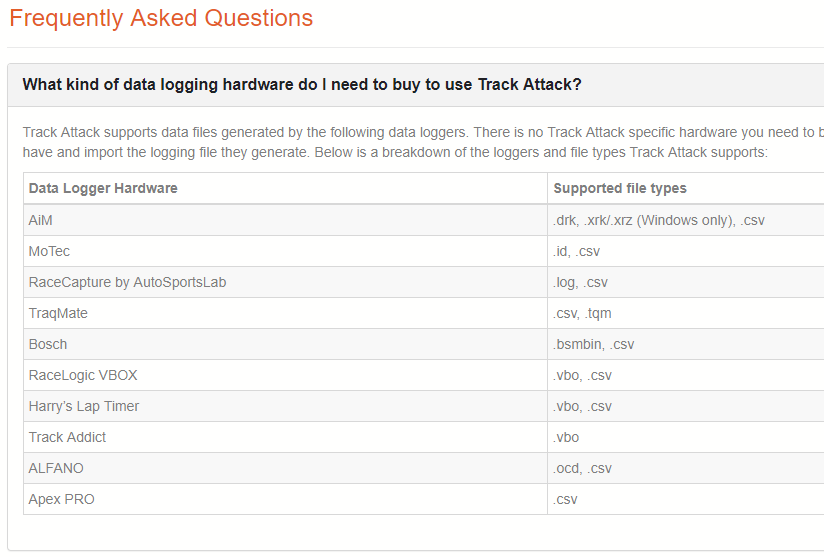Select the Data Logger Hardware column header
824x557 pixels.
point(285,188)
